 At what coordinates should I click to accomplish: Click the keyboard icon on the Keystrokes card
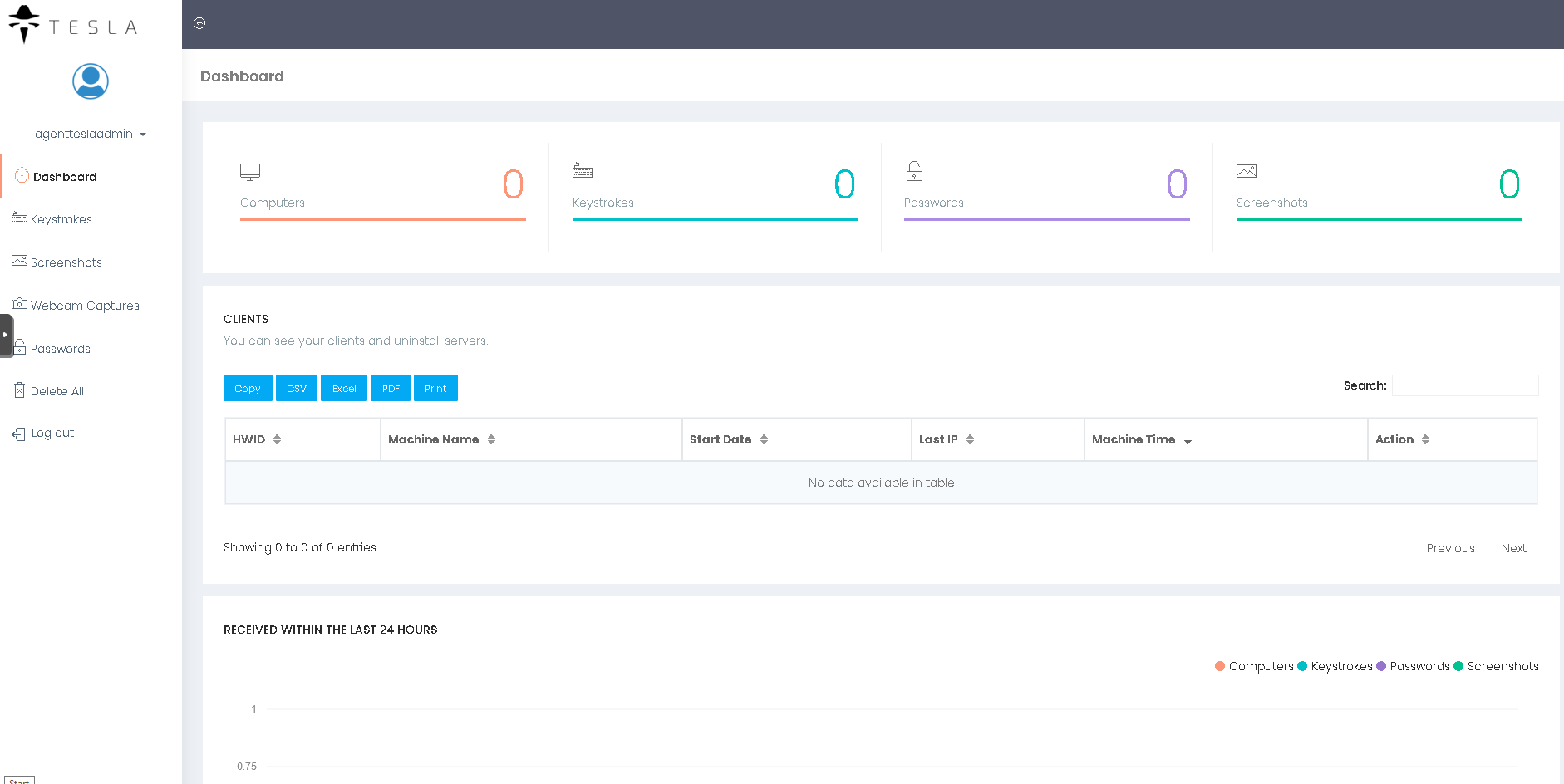pos(583,171)
